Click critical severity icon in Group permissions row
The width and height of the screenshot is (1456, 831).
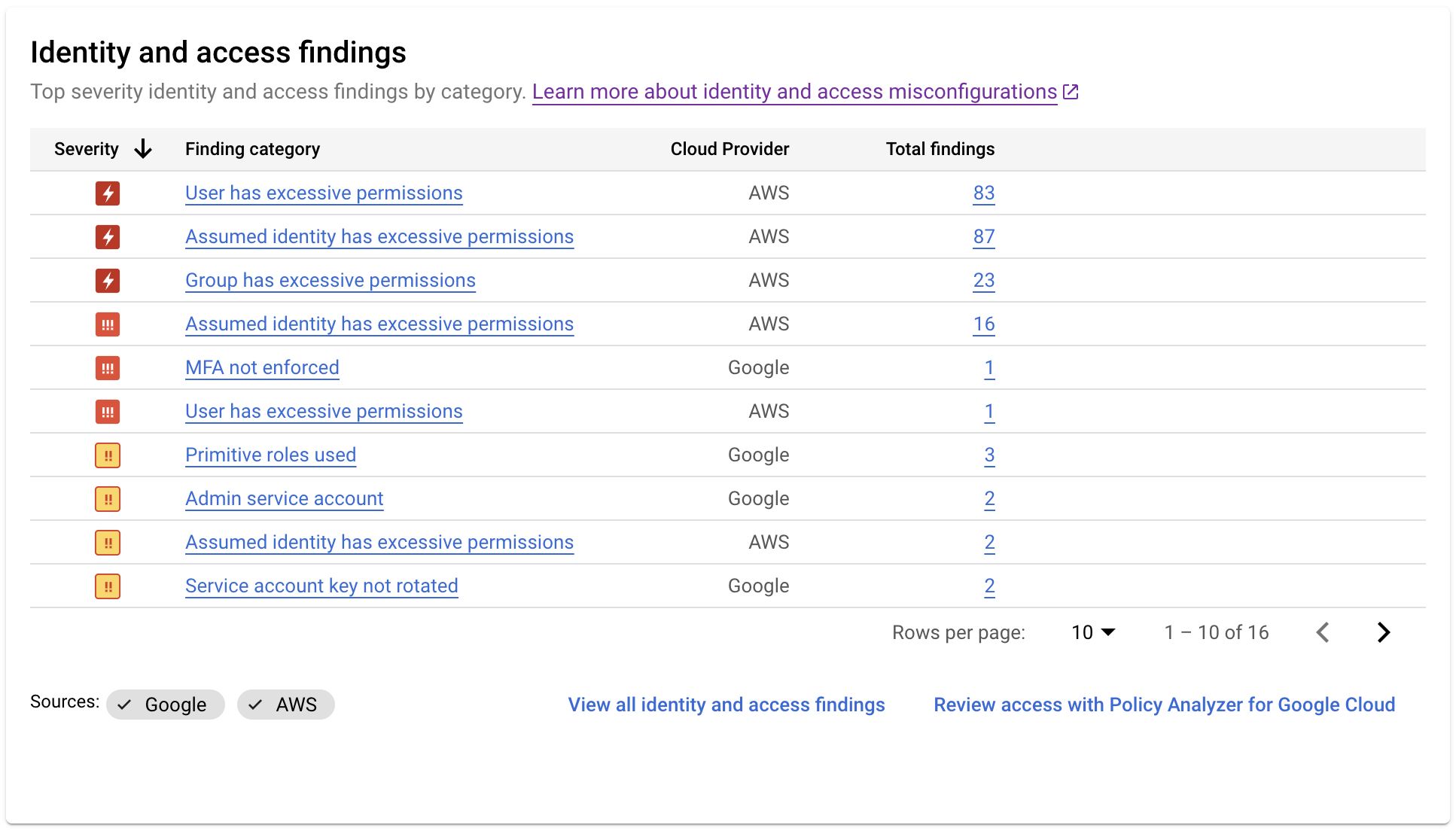pos(108,281)
